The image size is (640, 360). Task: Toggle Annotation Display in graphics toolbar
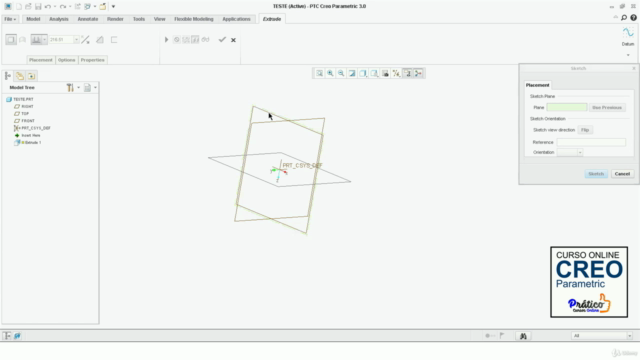tap(407, 73)
